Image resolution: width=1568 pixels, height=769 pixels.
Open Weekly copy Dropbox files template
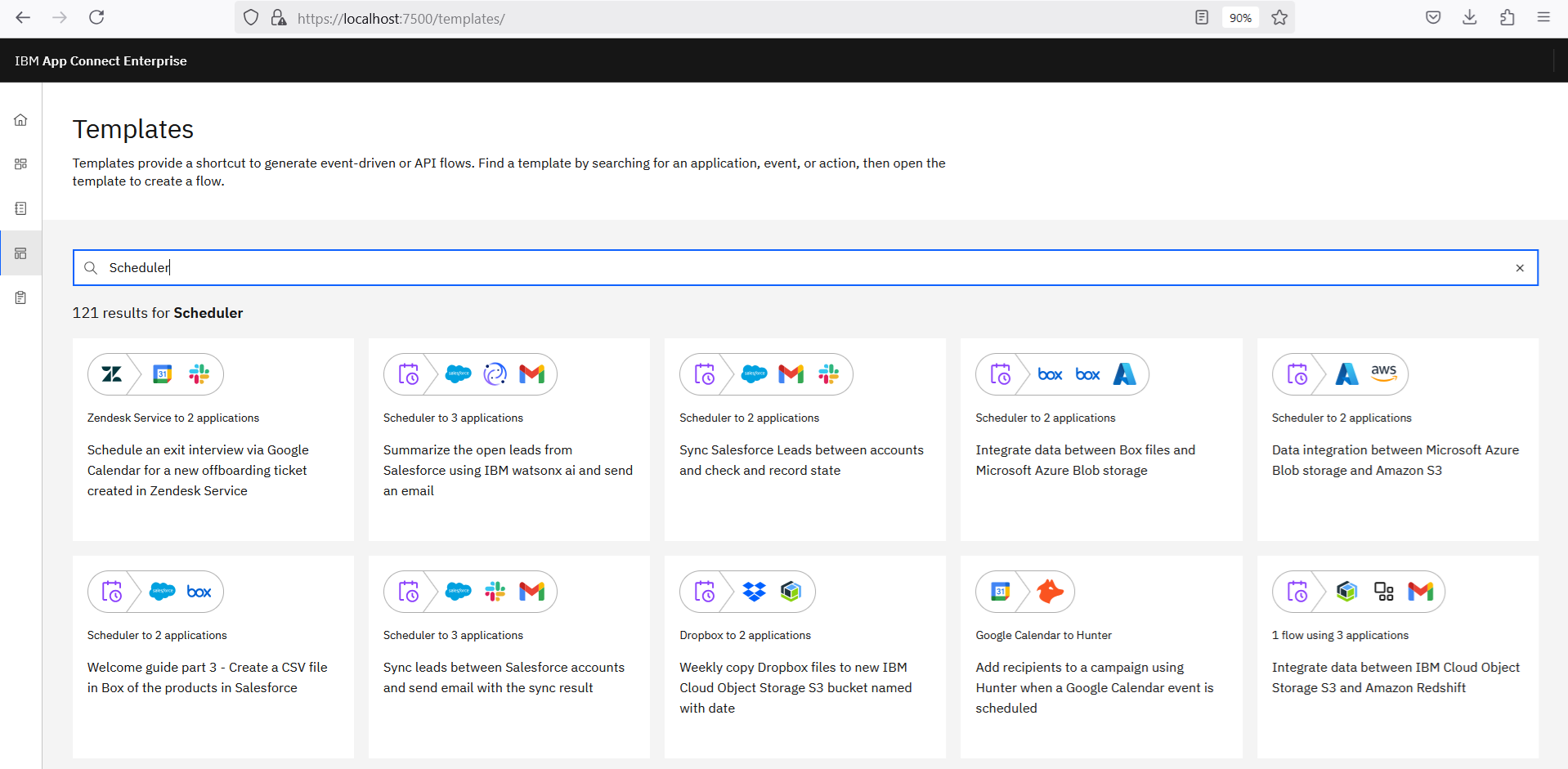coord(805,657)
